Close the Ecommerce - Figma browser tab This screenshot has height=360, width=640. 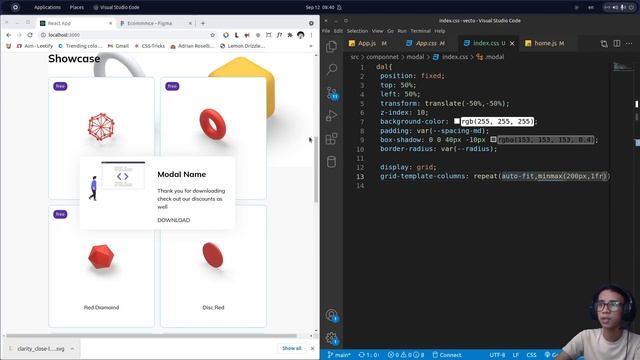coord(190,23)
